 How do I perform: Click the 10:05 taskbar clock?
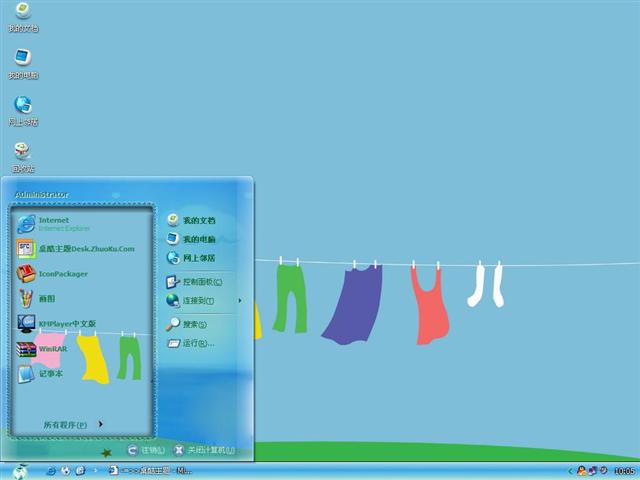tap(624, 471)
